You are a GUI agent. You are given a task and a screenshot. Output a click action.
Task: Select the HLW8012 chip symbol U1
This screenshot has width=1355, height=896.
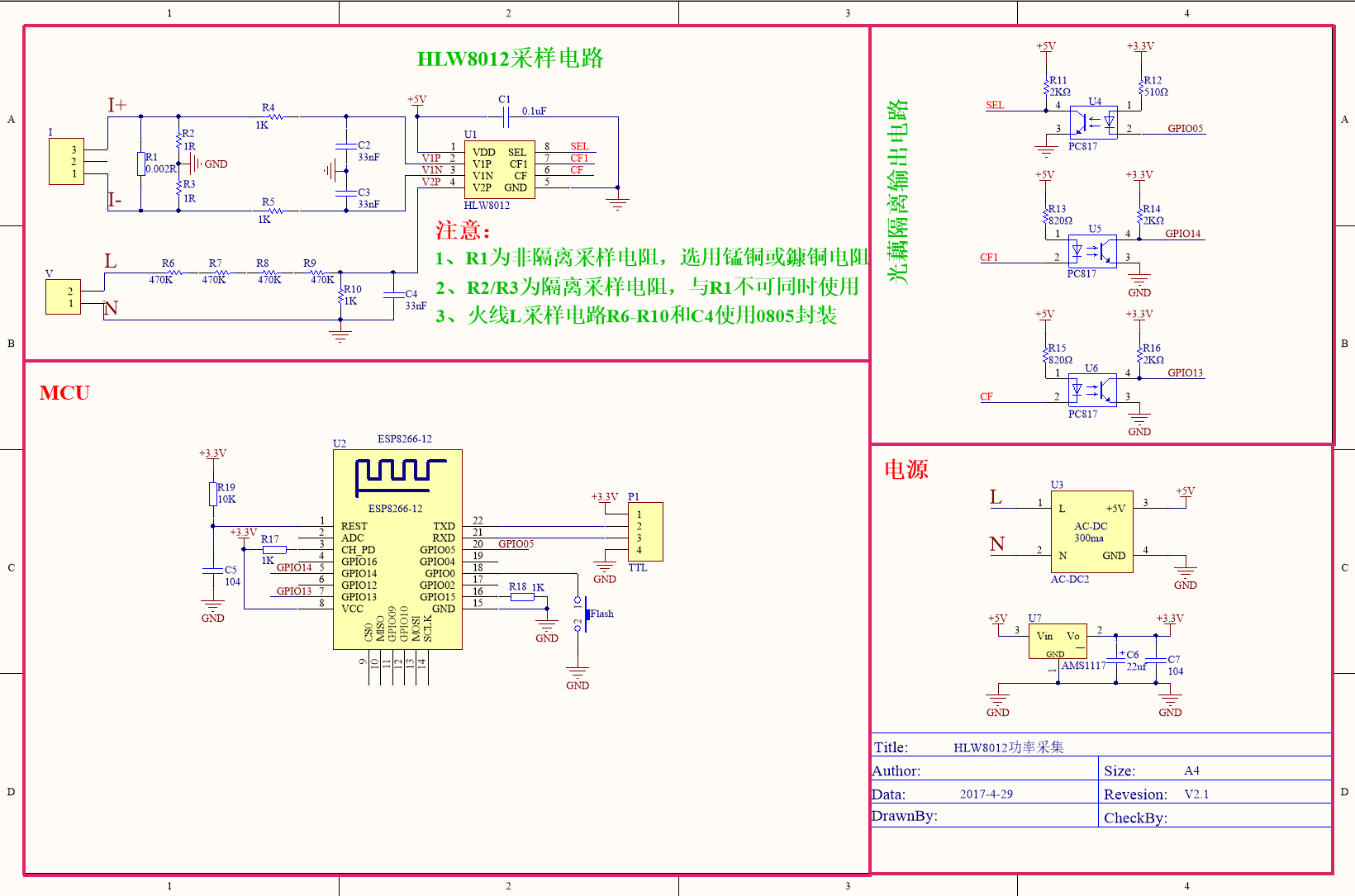499,170
